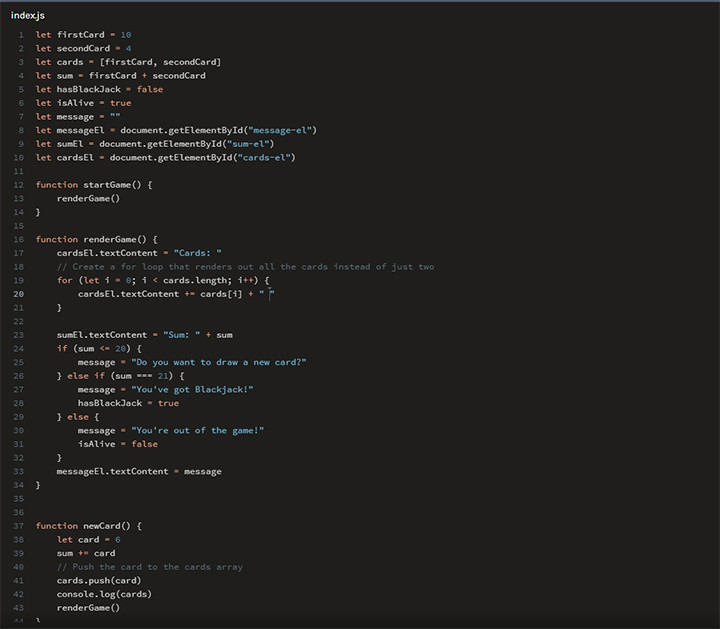The width and height of the screenshot is (720, 629).
Task: Click the comment about creating a for loop
Action: 246,267
